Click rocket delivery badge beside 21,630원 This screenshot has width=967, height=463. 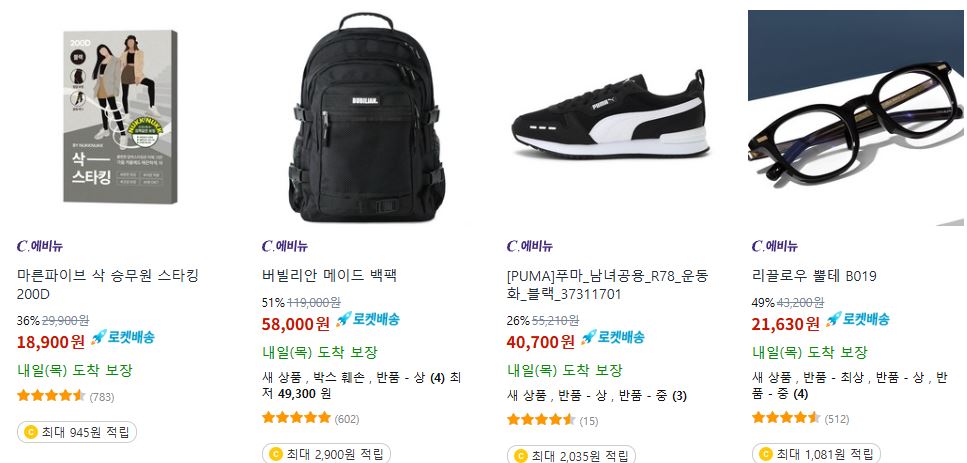pyautogui.click(x=858, y=319)
